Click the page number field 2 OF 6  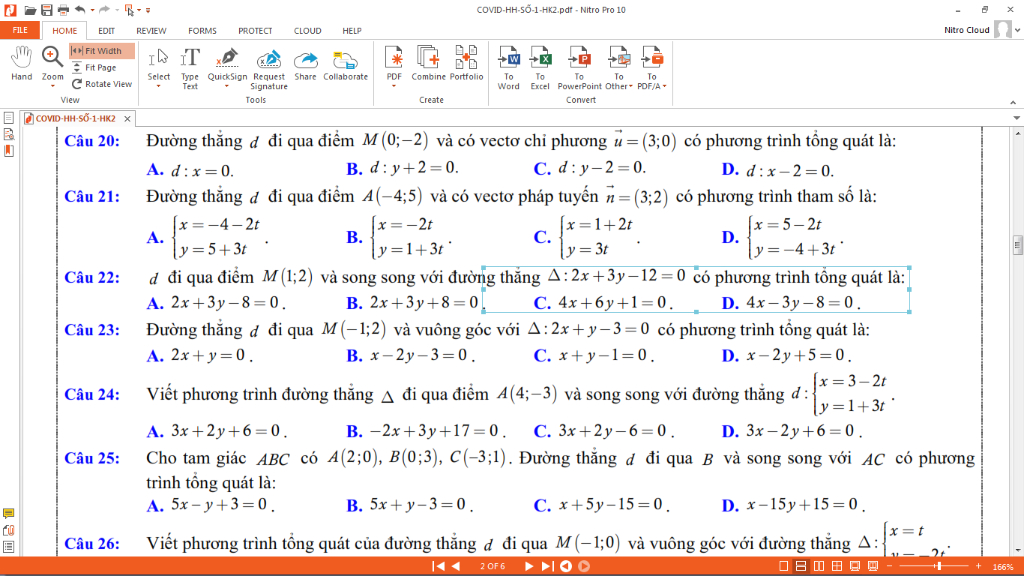tap(492, 566)
